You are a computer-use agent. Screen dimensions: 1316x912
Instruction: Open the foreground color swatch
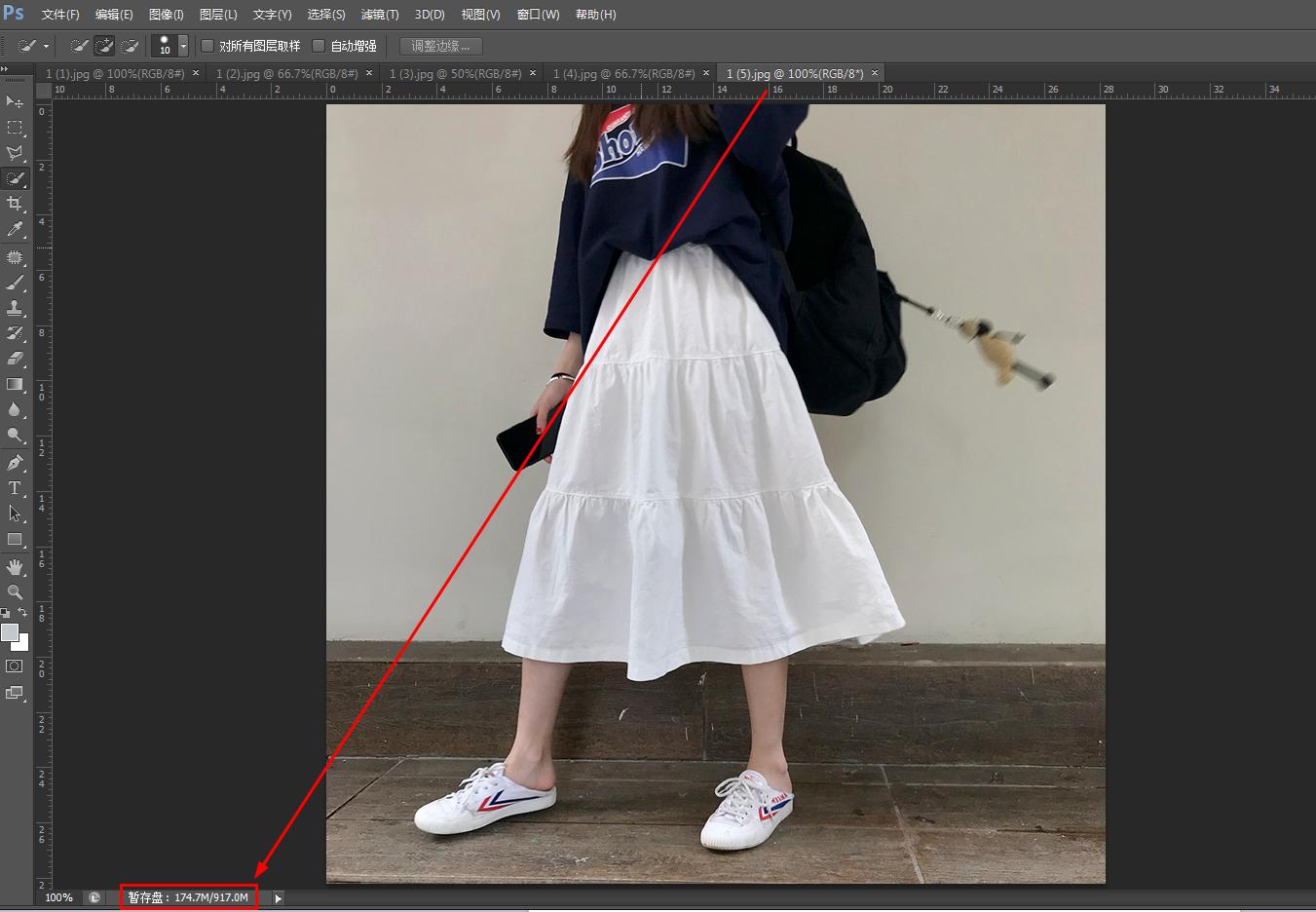[x=10, y=632]
